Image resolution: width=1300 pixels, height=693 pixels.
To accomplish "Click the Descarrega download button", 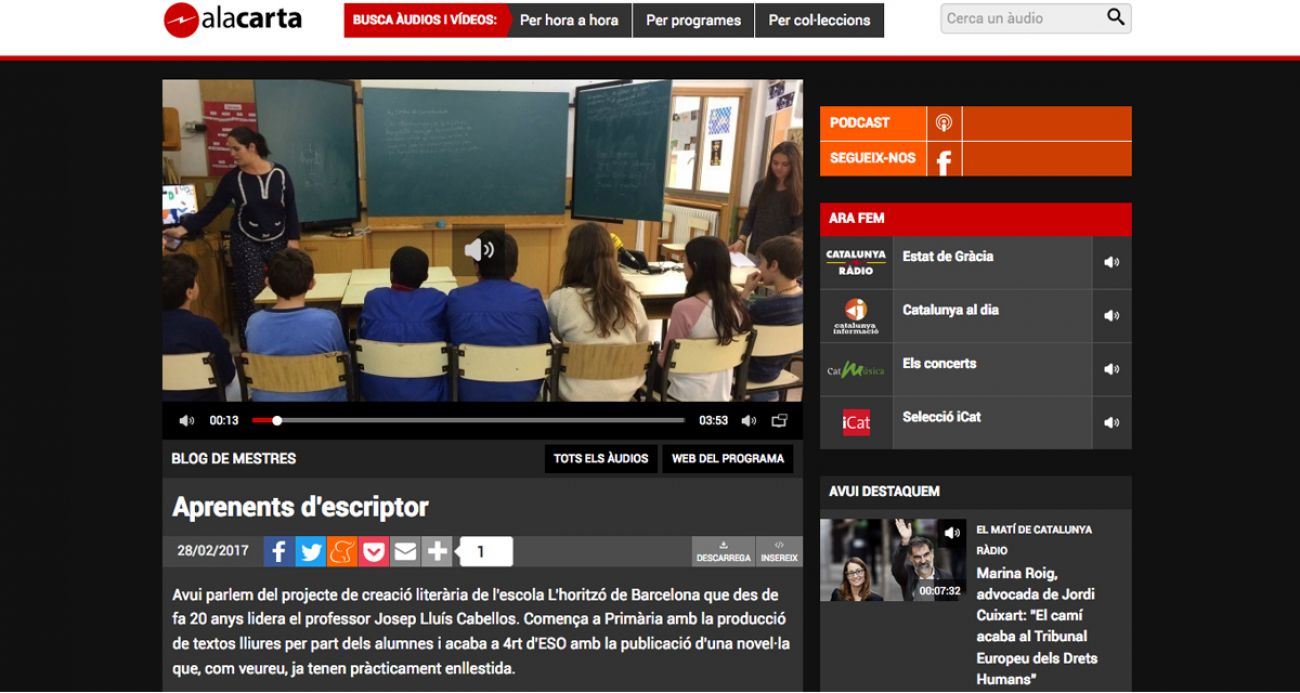I will [x=723, y=552].
